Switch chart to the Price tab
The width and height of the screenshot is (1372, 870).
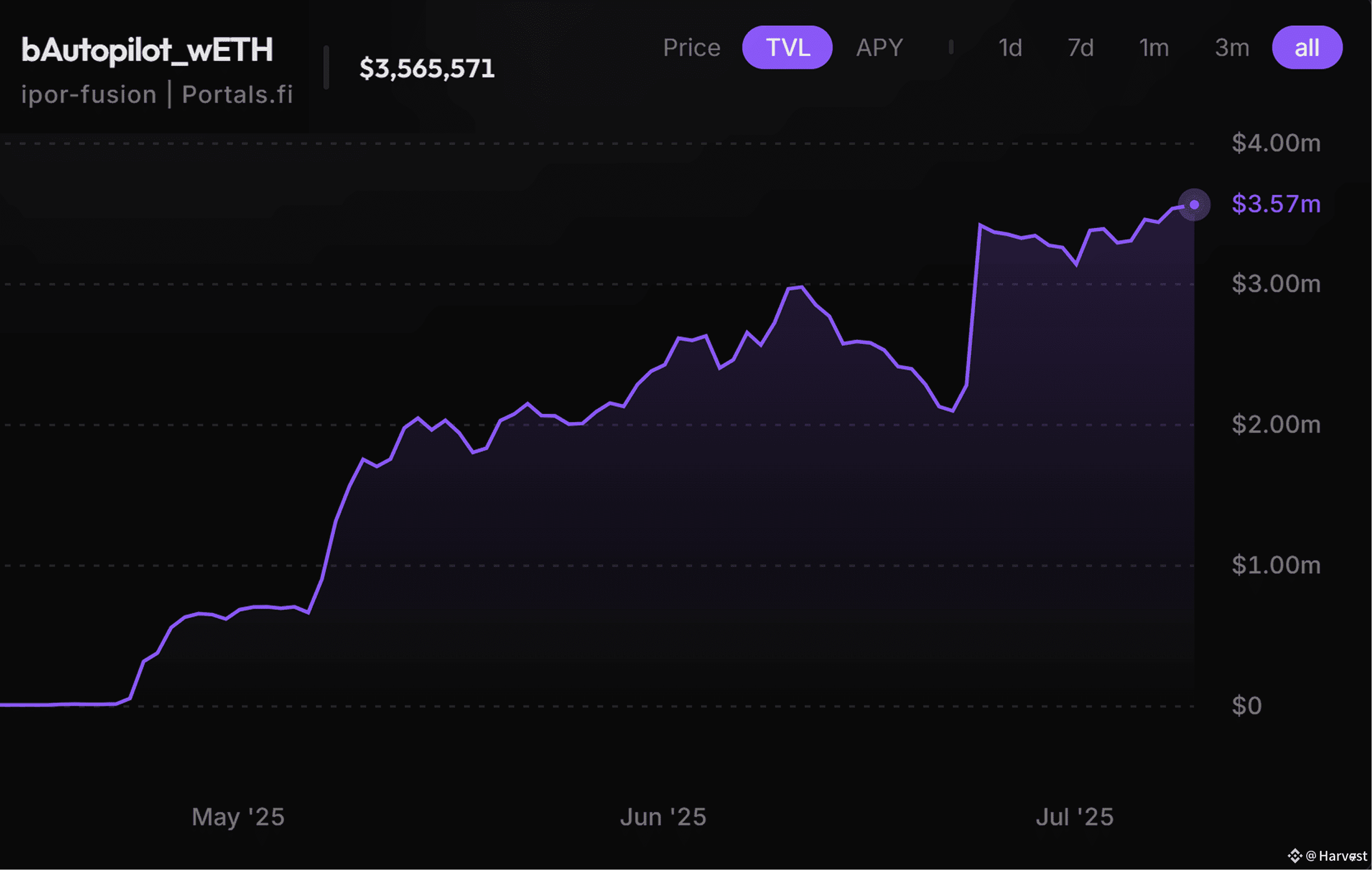(691, 48)
